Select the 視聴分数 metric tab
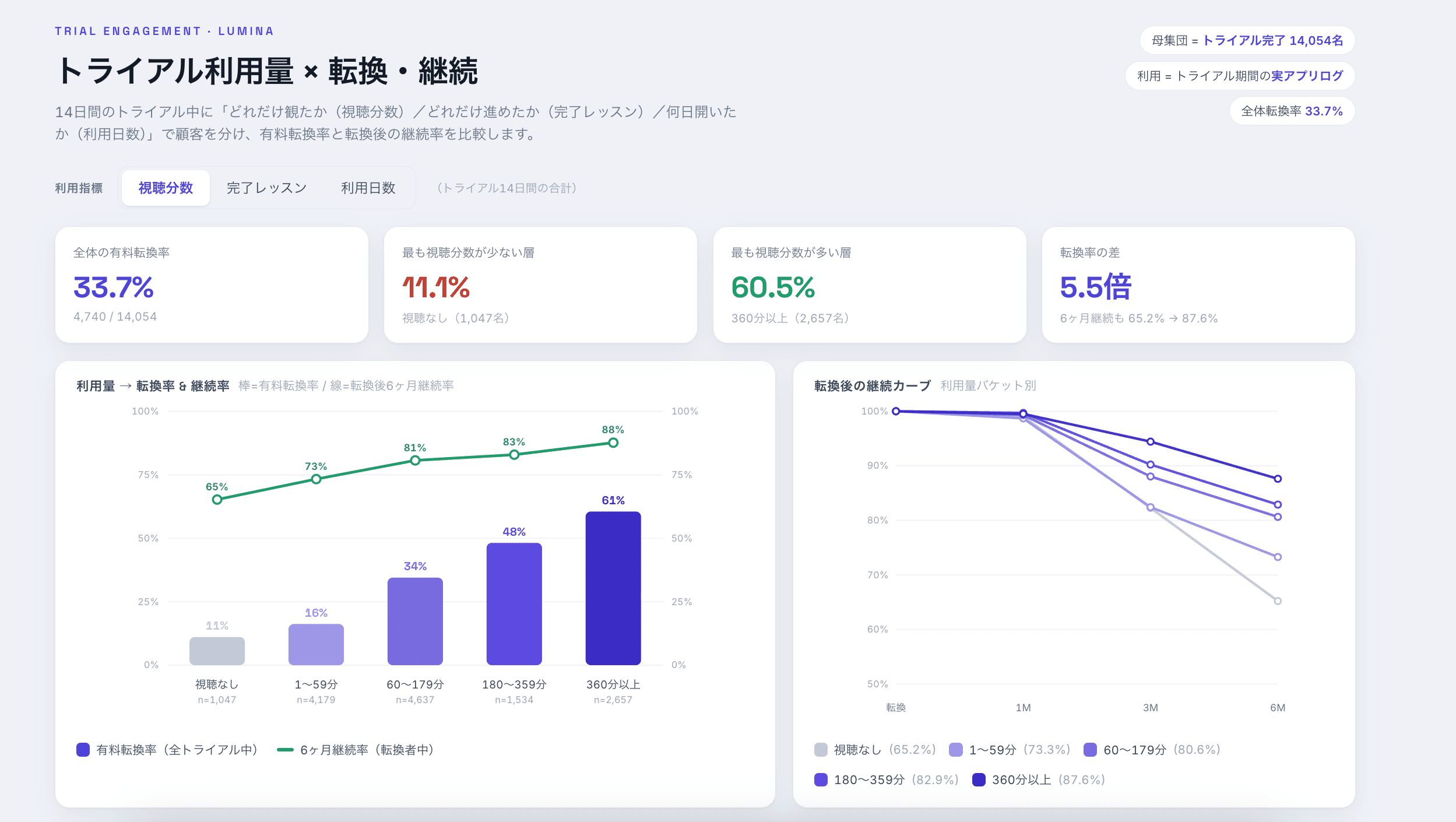Viewport: 1456px width, 822px height. pyautogui.click(x=166, y=188)
